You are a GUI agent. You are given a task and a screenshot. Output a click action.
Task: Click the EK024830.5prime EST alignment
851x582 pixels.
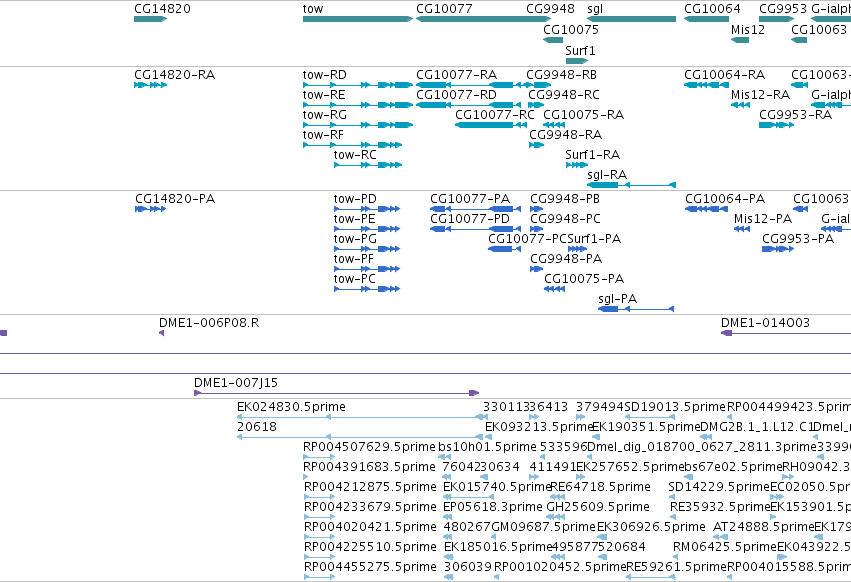[x=362, y=417]
